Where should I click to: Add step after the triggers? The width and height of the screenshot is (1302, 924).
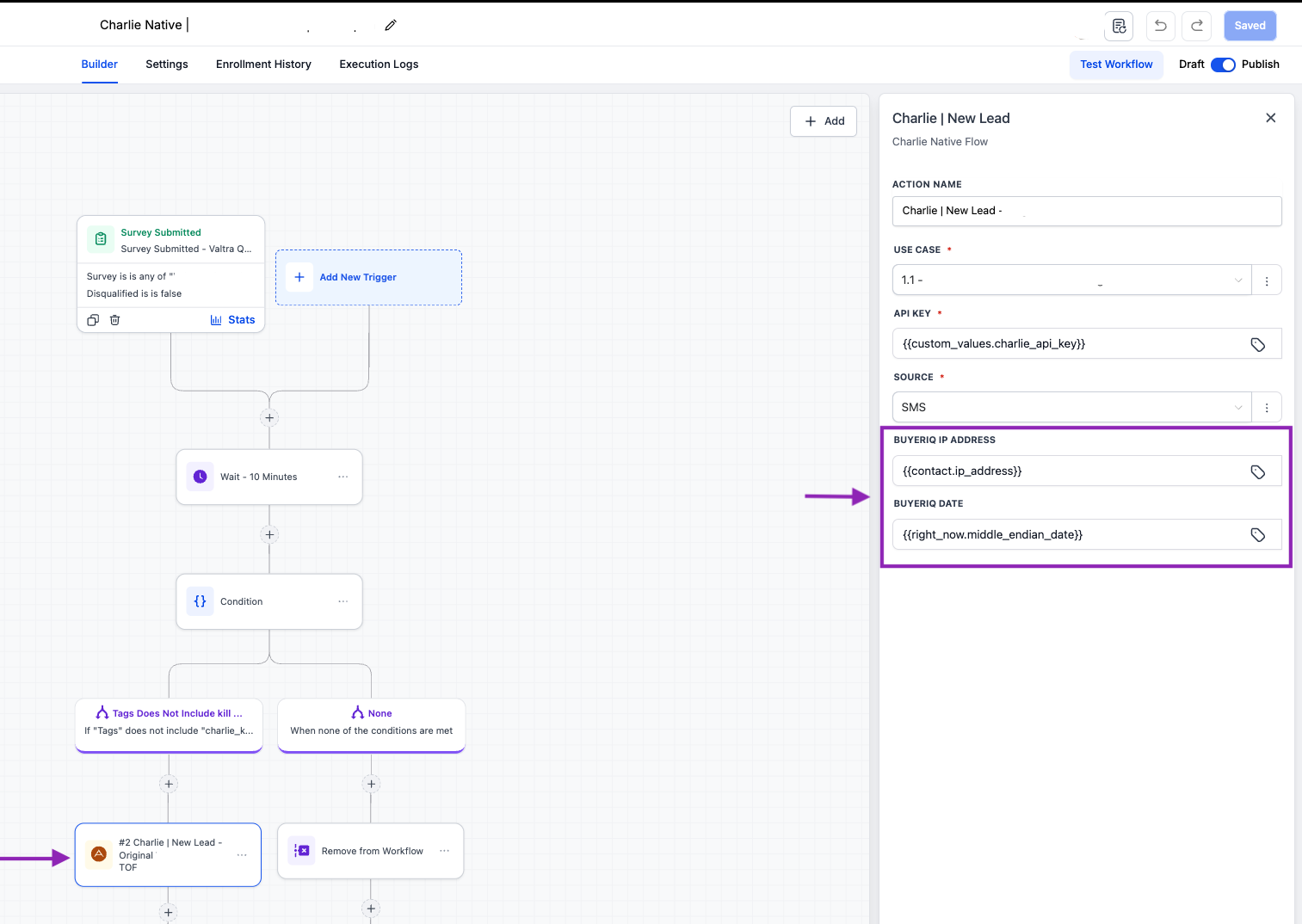pyautogui.click(x=269, y=418)
